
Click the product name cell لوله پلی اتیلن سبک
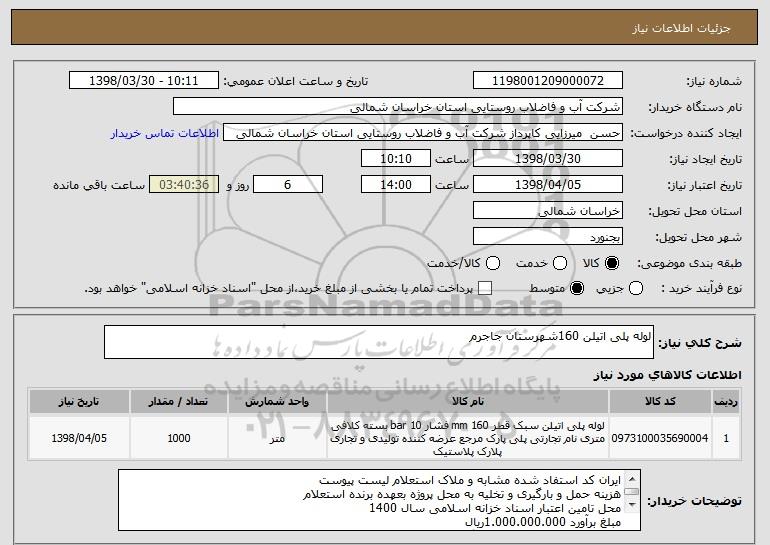468,438
